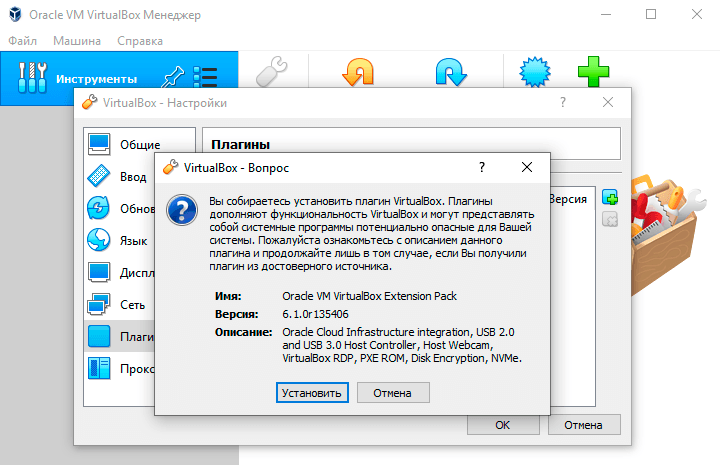Open the Справка menu
Viewport: 720px width, 465px height.
pyautogui.click(x=140, y=41)
